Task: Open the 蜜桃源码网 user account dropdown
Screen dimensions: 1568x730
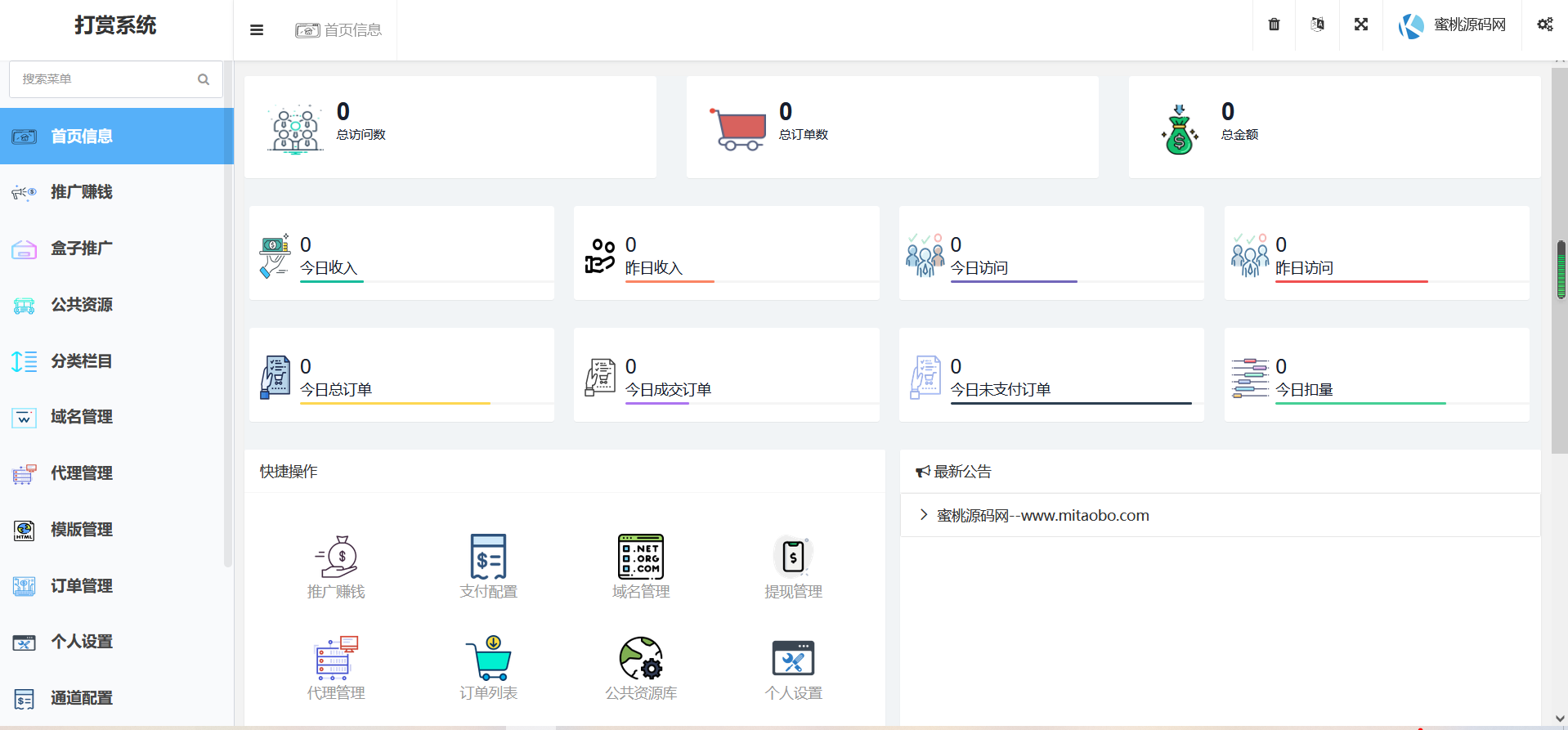Action: tap(1452, 25)
